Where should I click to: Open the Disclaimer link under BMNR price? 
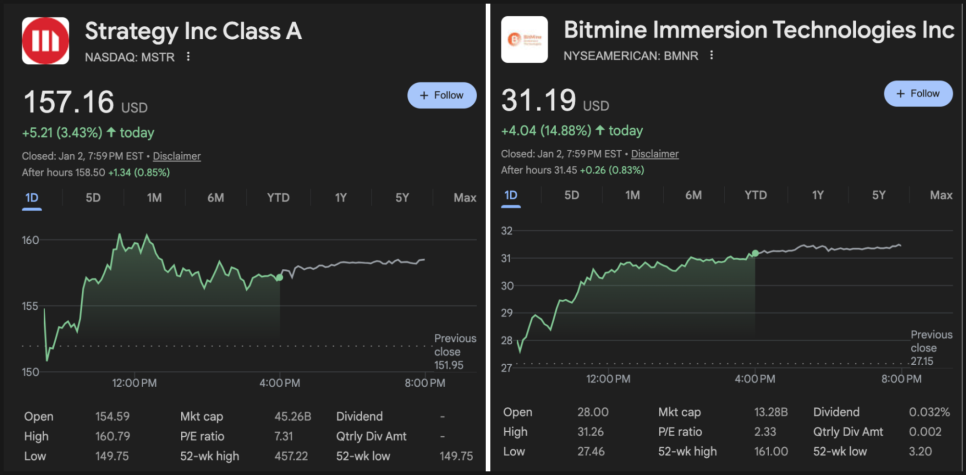(x=655, y=154)
